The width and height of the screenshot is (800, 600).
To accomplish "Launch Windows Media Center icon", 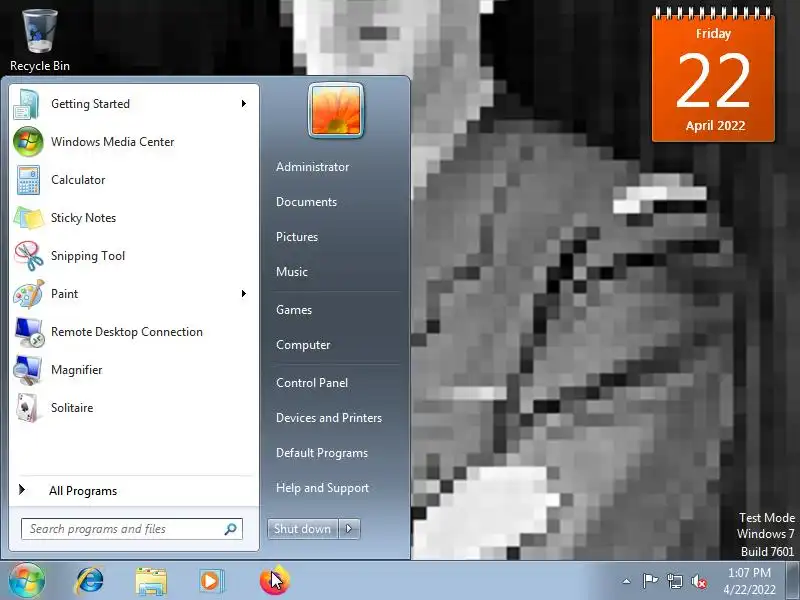I will click(x=28, y=142).
